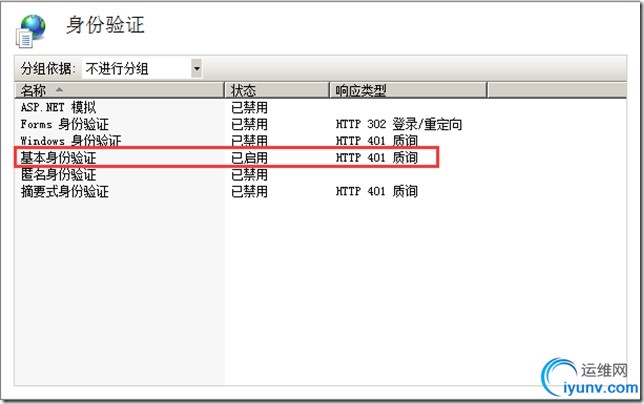The image size is (644, 404).
Task: Select the Windows 身份验证 entry
Action: point(71,140)
